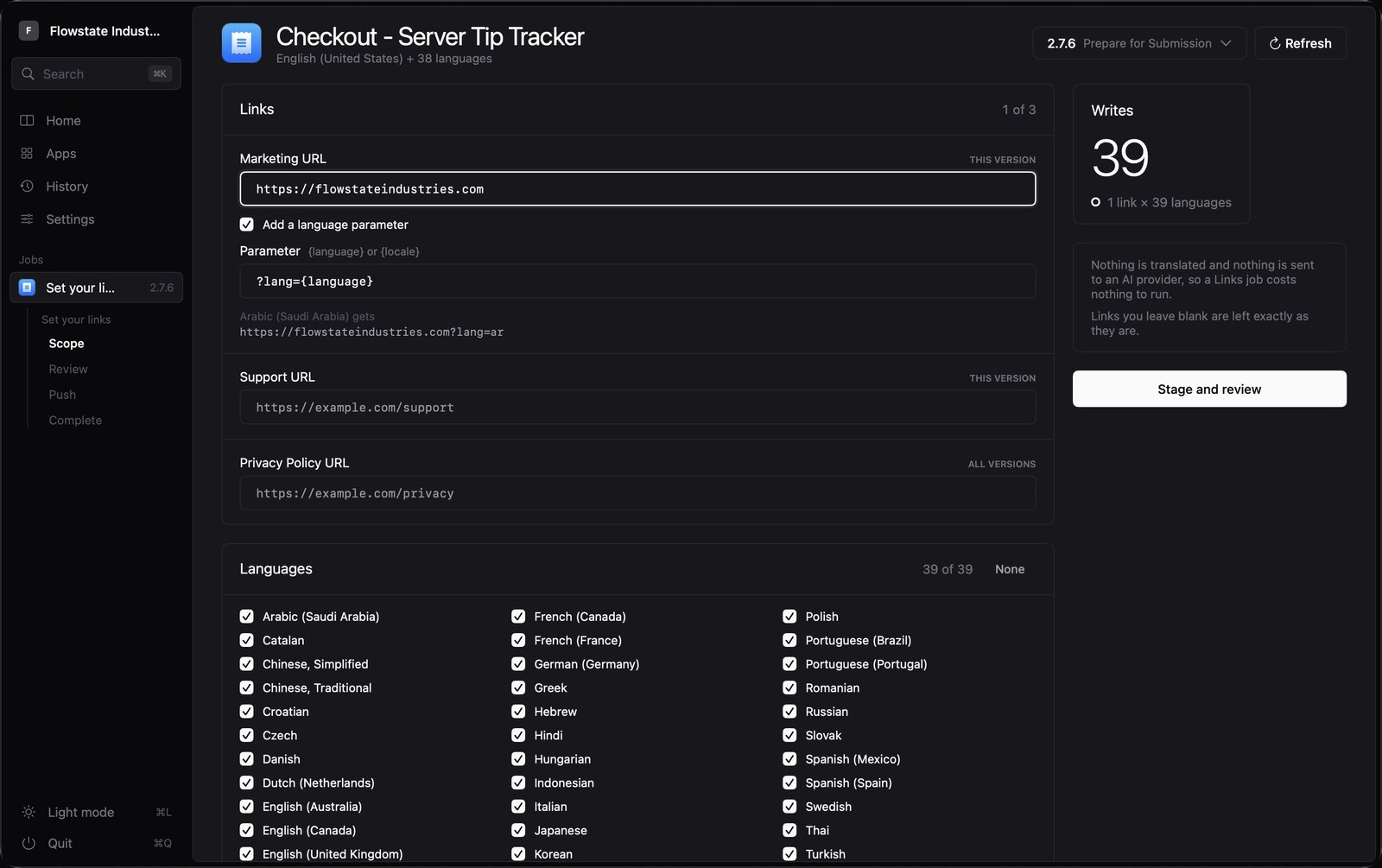The image size is (1382, 868).
Task: Click the Refresh button label
Action: [1308, 43]
